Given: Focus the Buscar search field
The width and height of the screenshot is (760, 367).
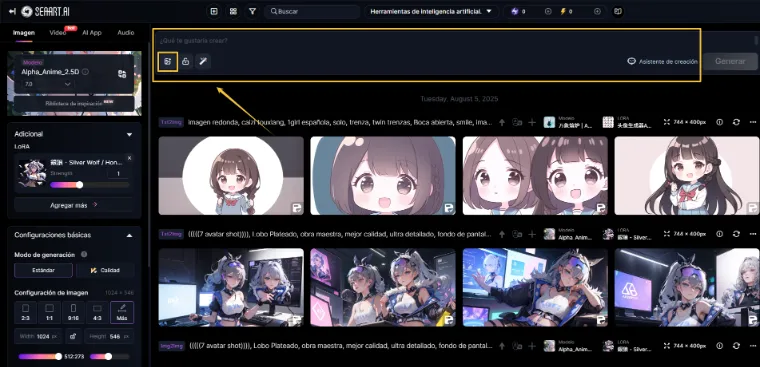Looking at the screenshot, I should (312, 11).
